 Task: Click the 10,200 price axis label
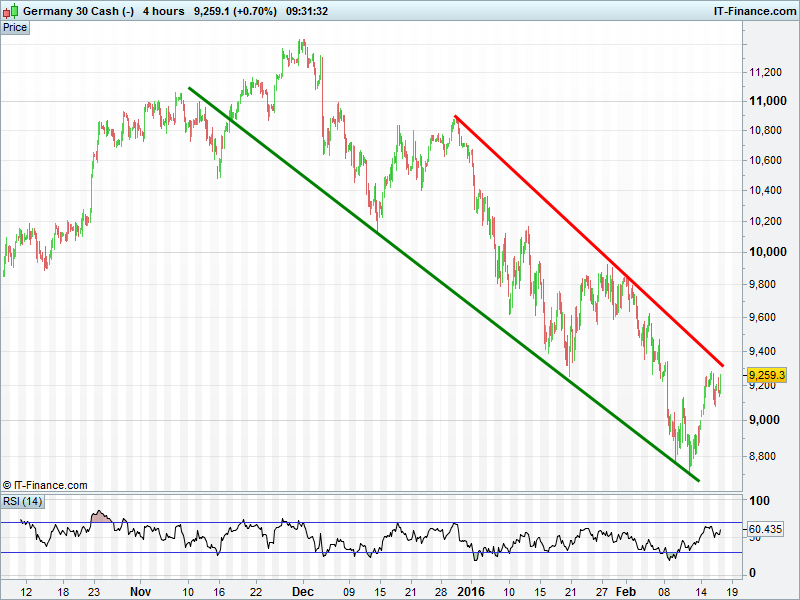[765, 221]
